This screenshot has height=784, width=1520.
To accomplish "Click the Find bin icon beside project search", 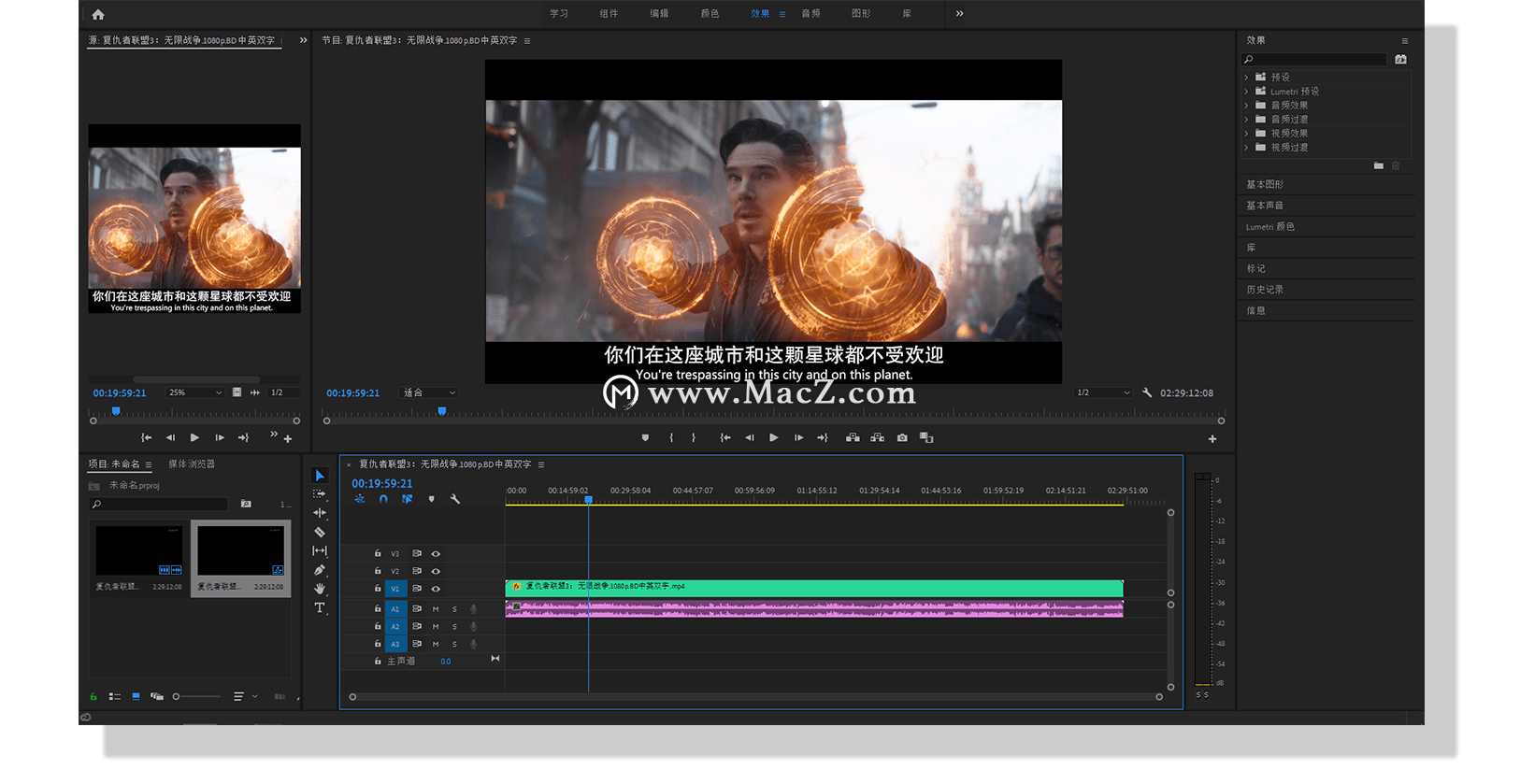I will (246, 504).
